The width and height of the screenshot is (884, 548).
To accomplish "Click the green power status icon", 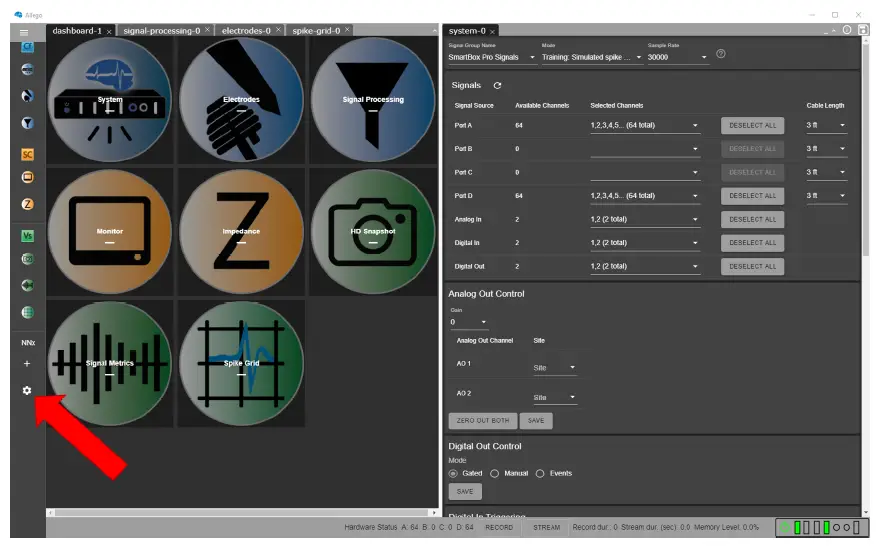I will click(x=785, y=528).
